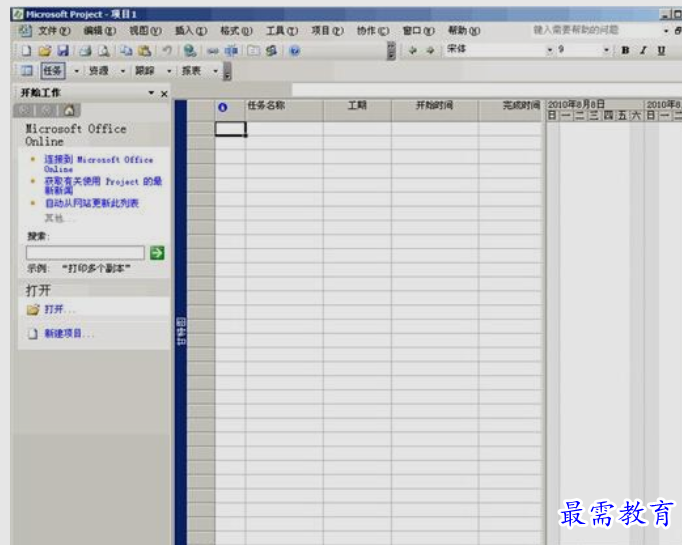The height and width of the screenshot is (545, 682).
Task: Click the Link Tasks chain icon
Action: pyautogui.click(x=213, y=51)
